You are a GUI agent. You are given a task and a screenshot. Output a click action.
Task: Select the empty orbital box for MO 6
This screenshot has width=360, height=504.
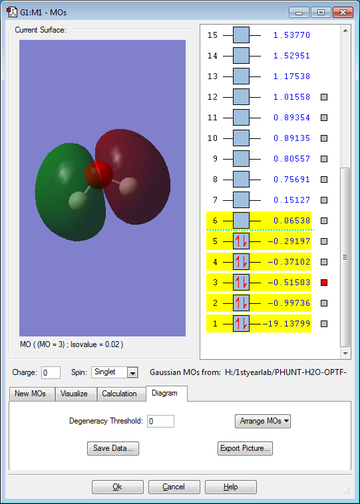241,221
